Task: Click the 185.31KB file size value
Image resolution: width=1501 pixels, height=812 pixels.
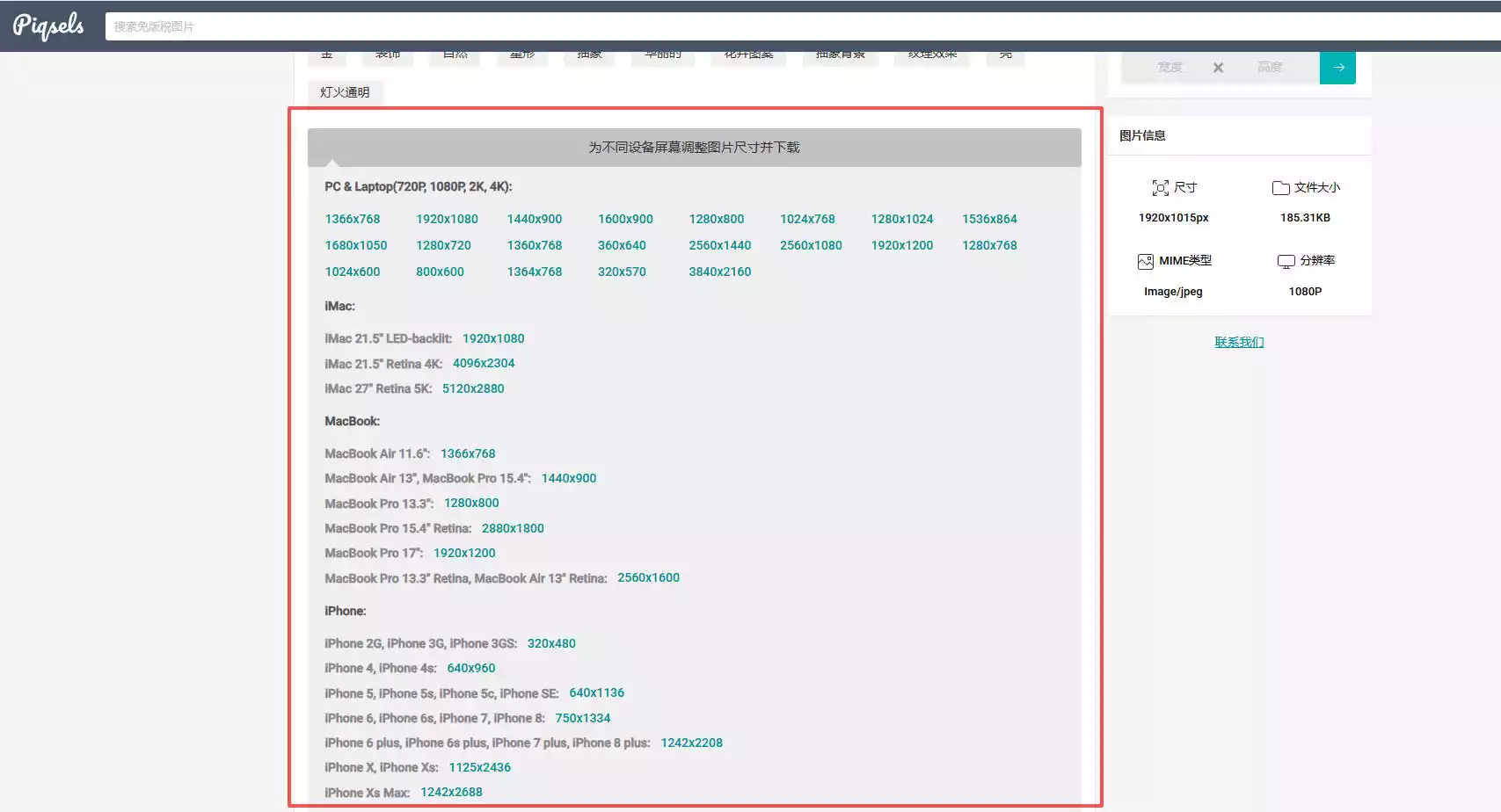Action: (1305, 218)
